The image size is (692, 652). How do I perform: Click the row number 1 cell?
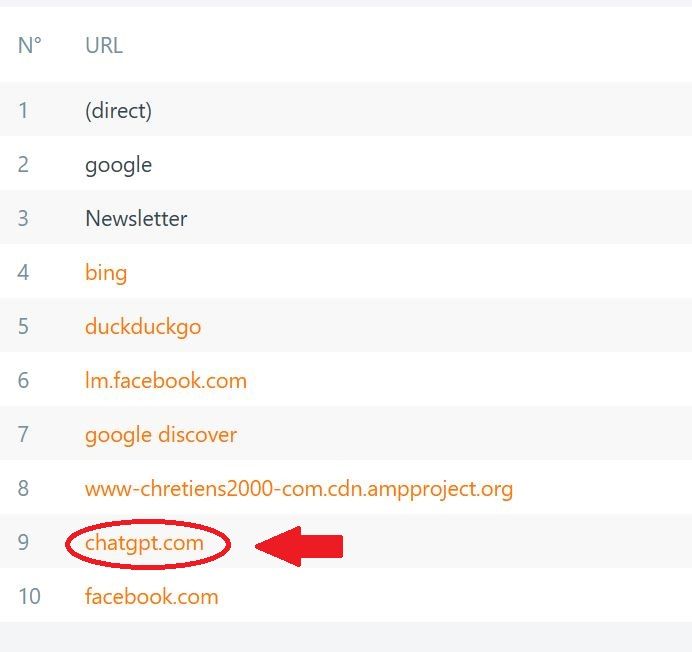click(x=23, y=110)
